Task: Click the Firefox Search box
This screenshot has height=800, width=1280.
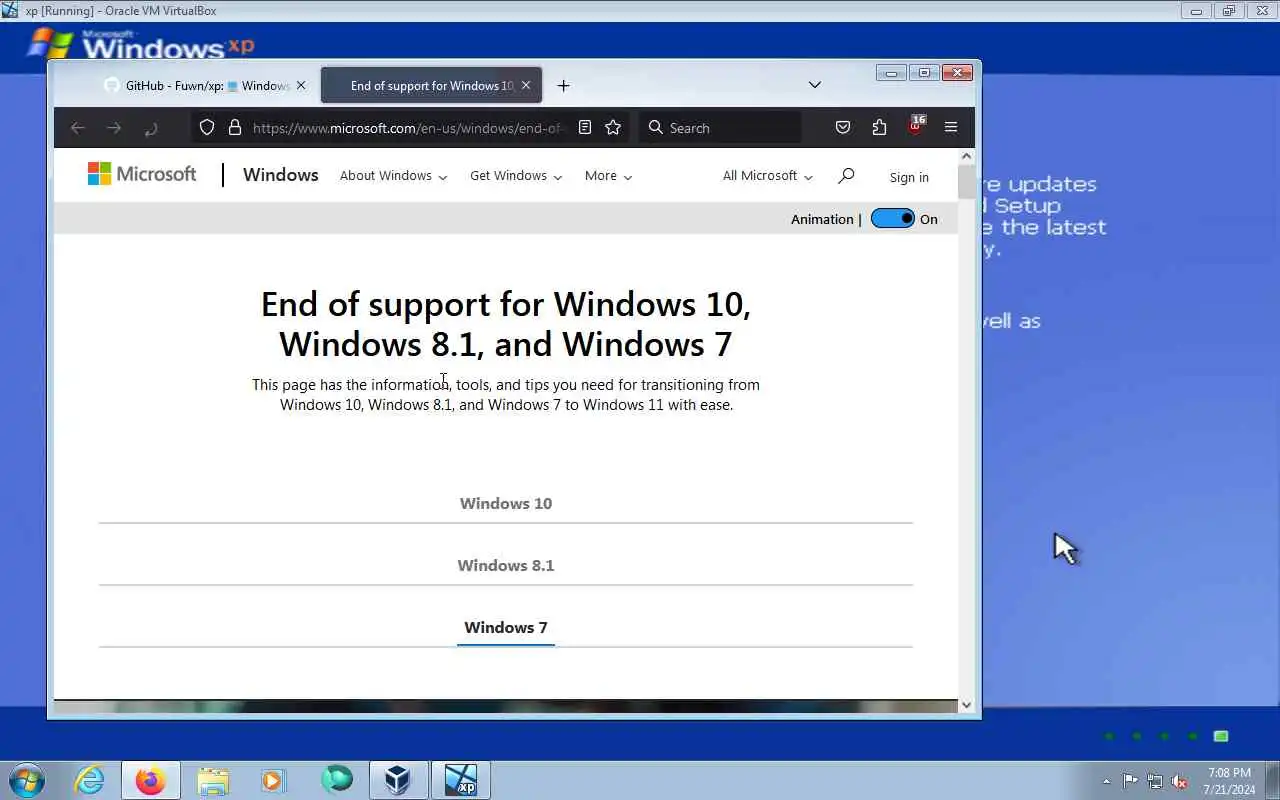Action: 720,127
